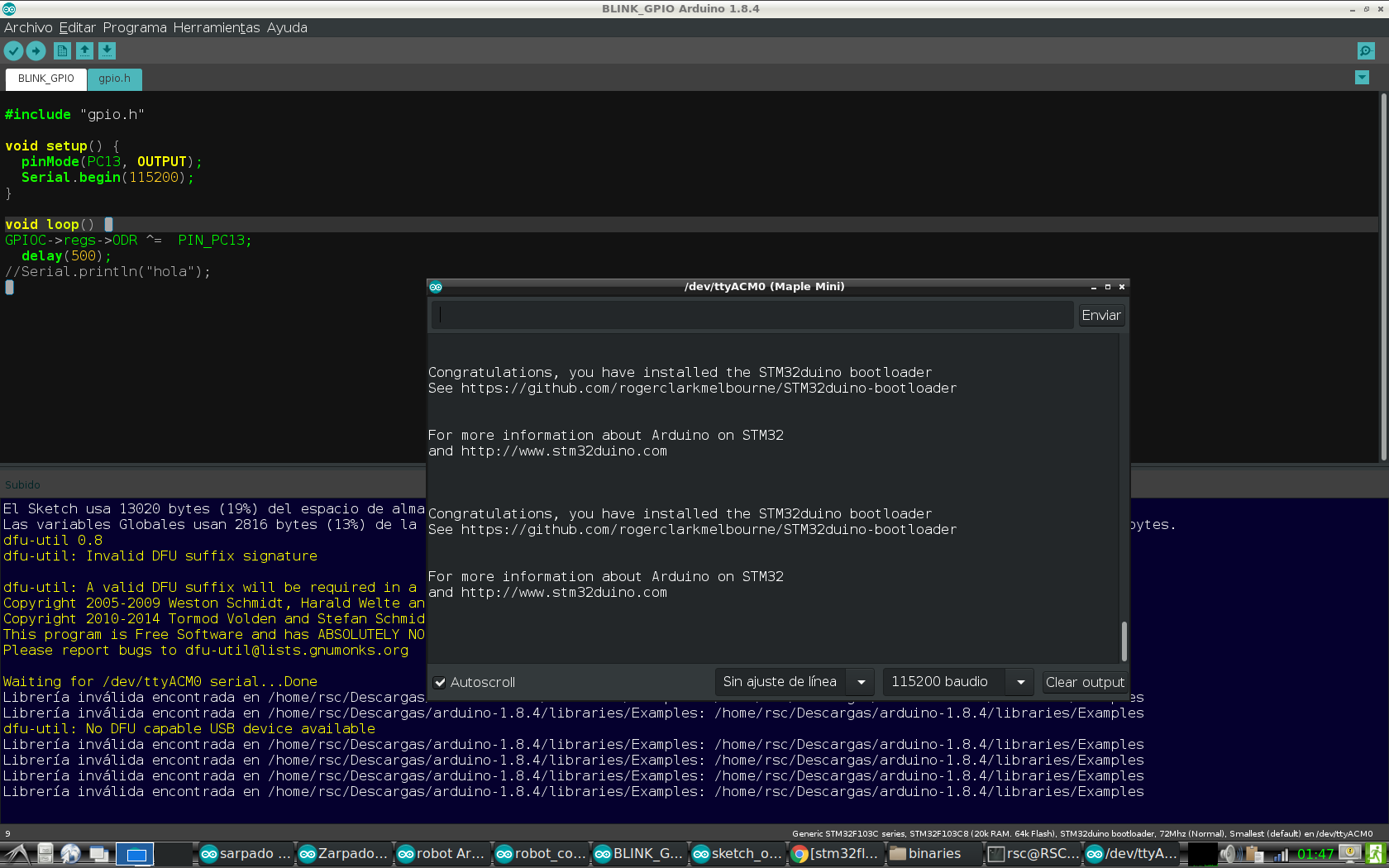The image size is (1389, 868).
Task: Open the file manager launcher on taskbar
Action: pyautogui.click(x=45, y=854)
